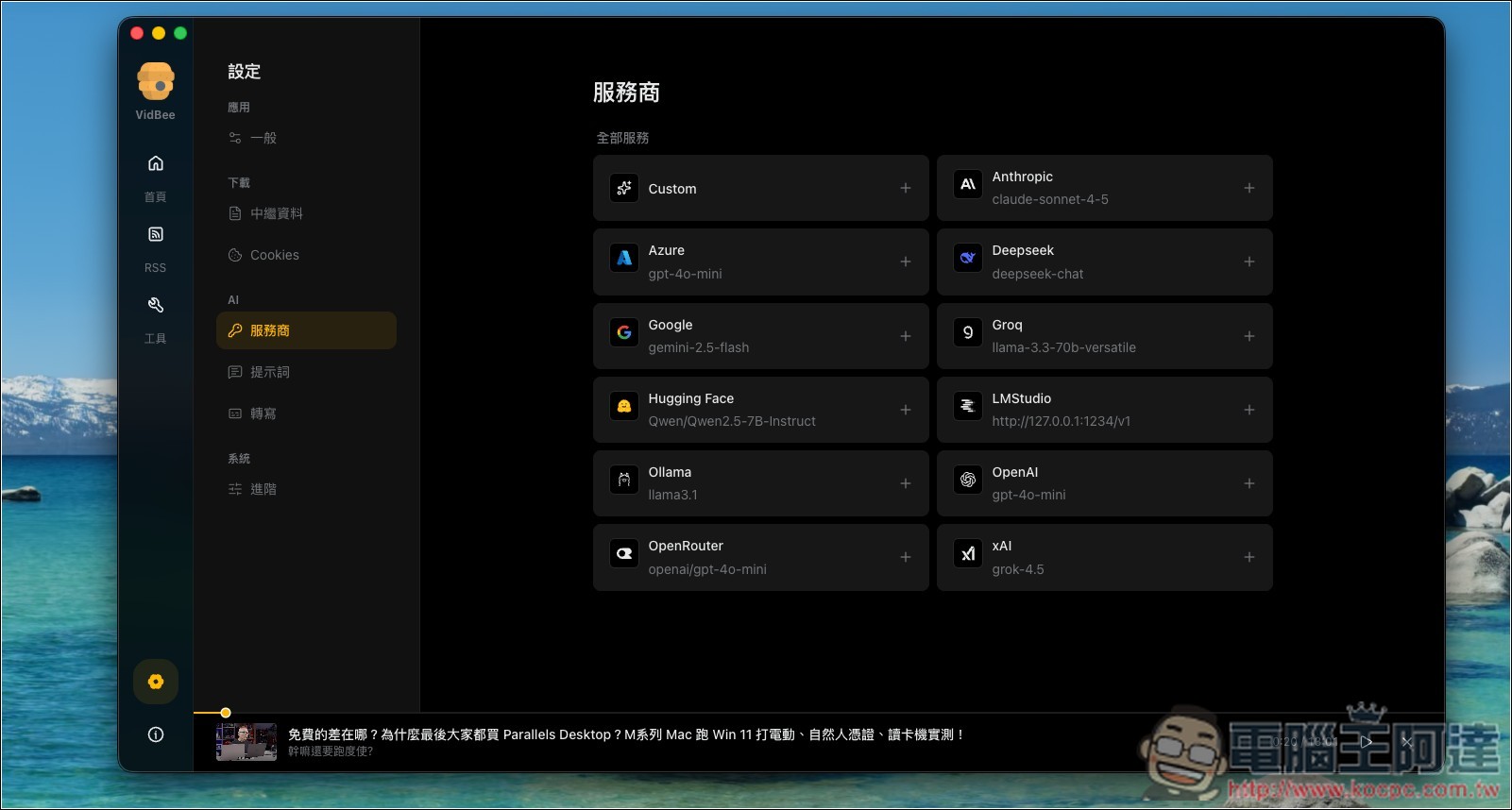Image resolution: width=1512 pixels, height=810 pixels.
Task: Add OpenRouter provider using plus button
Action: [x=906, y=557]
